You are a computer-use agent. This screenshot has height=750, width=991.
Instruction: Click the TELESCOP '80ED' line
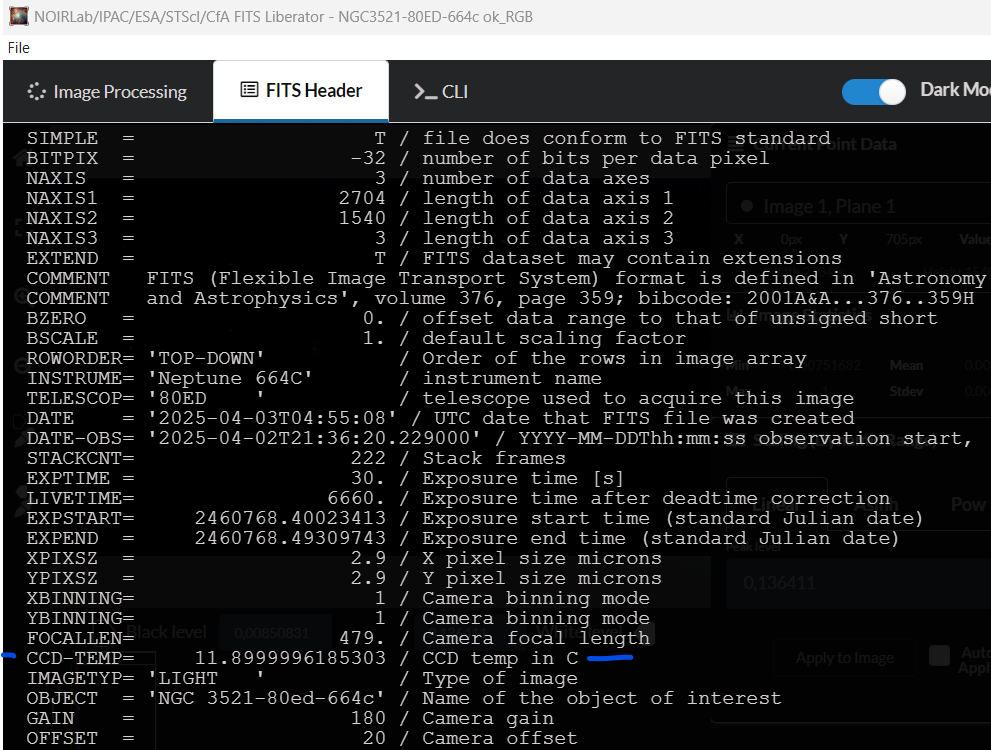click(x=440, y=398)
